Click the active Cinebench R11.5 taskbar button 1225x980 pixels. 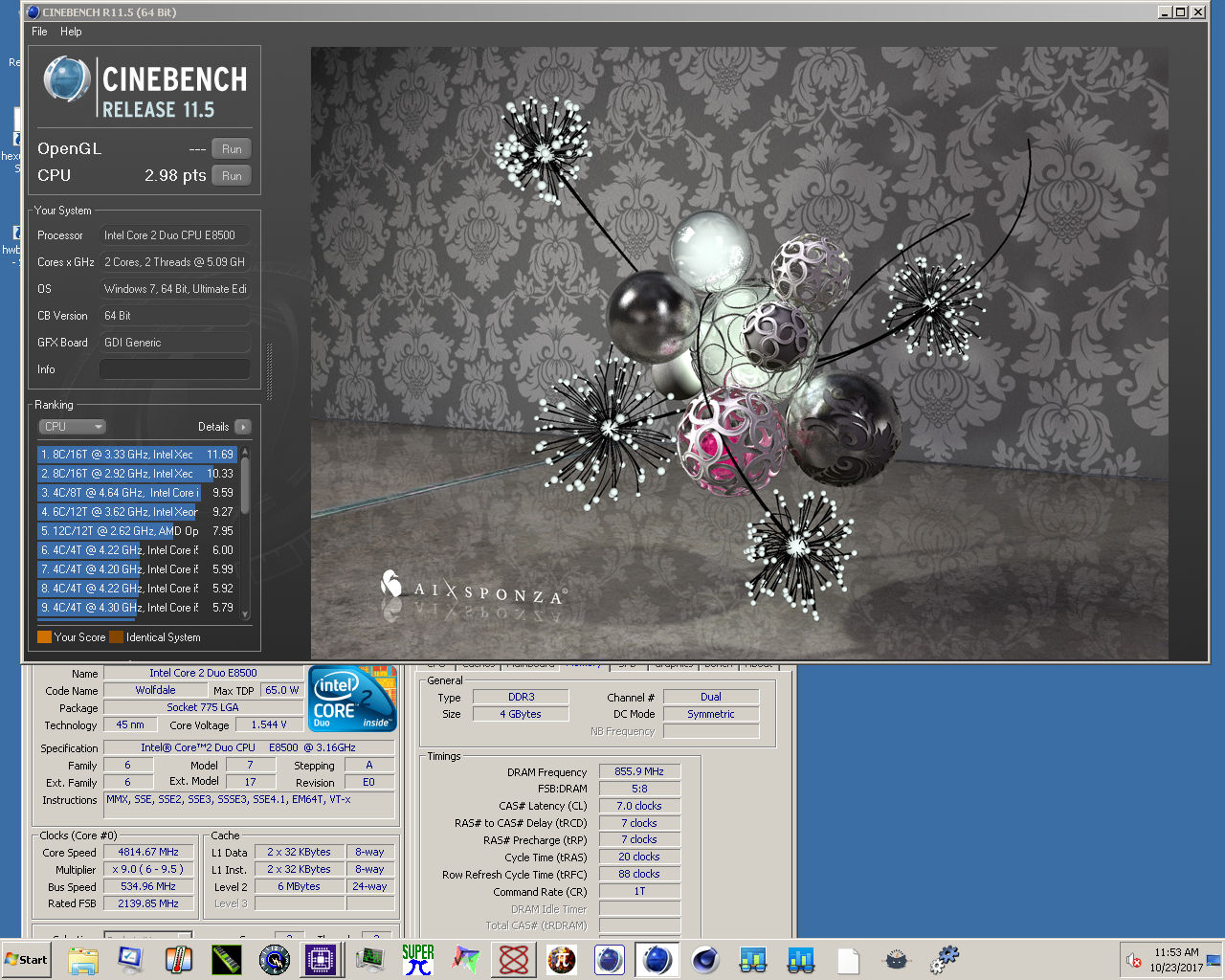click(x=657, y=960)
